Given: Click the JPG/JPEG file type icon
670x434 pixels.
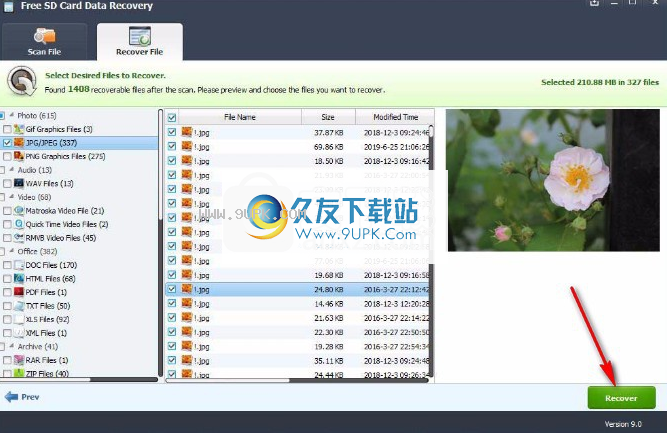Looking at the screenshot, I should (x=19, y=143).
